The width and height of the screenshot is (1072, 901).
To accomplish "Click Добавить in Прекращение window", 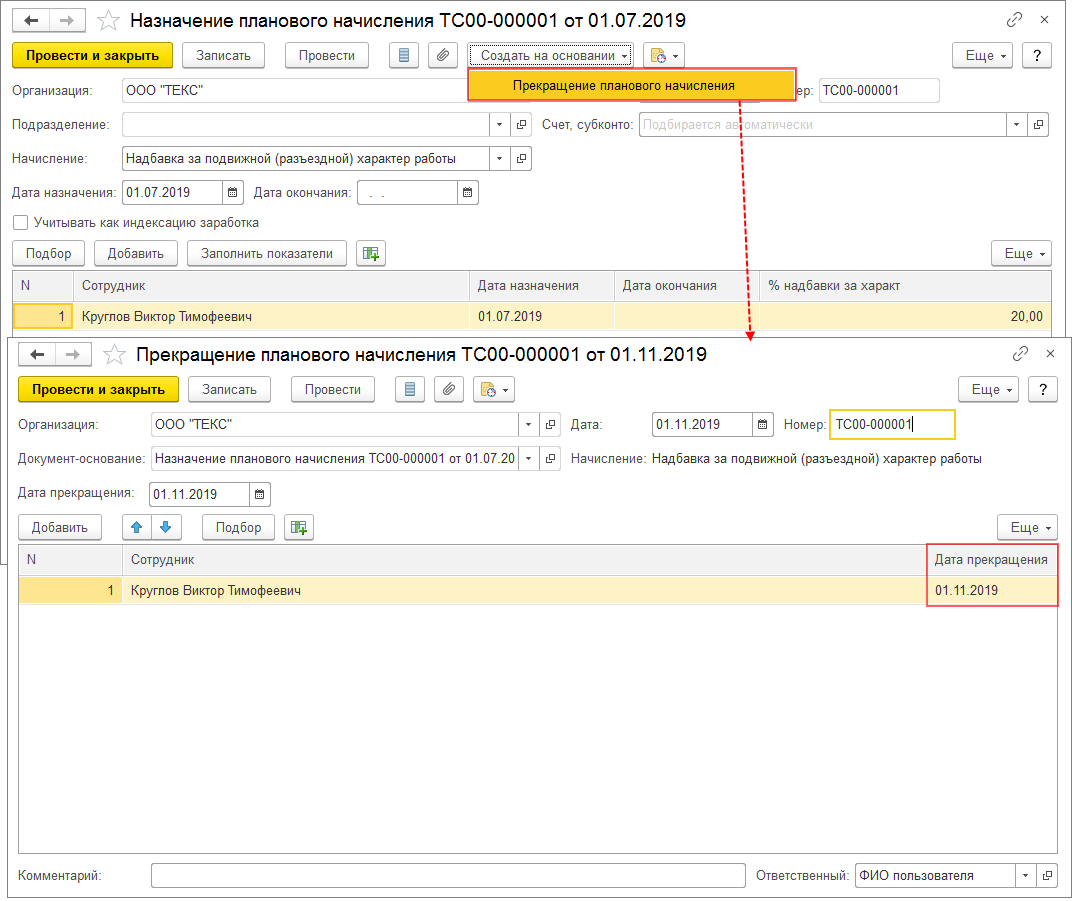I will coord(59,527).
